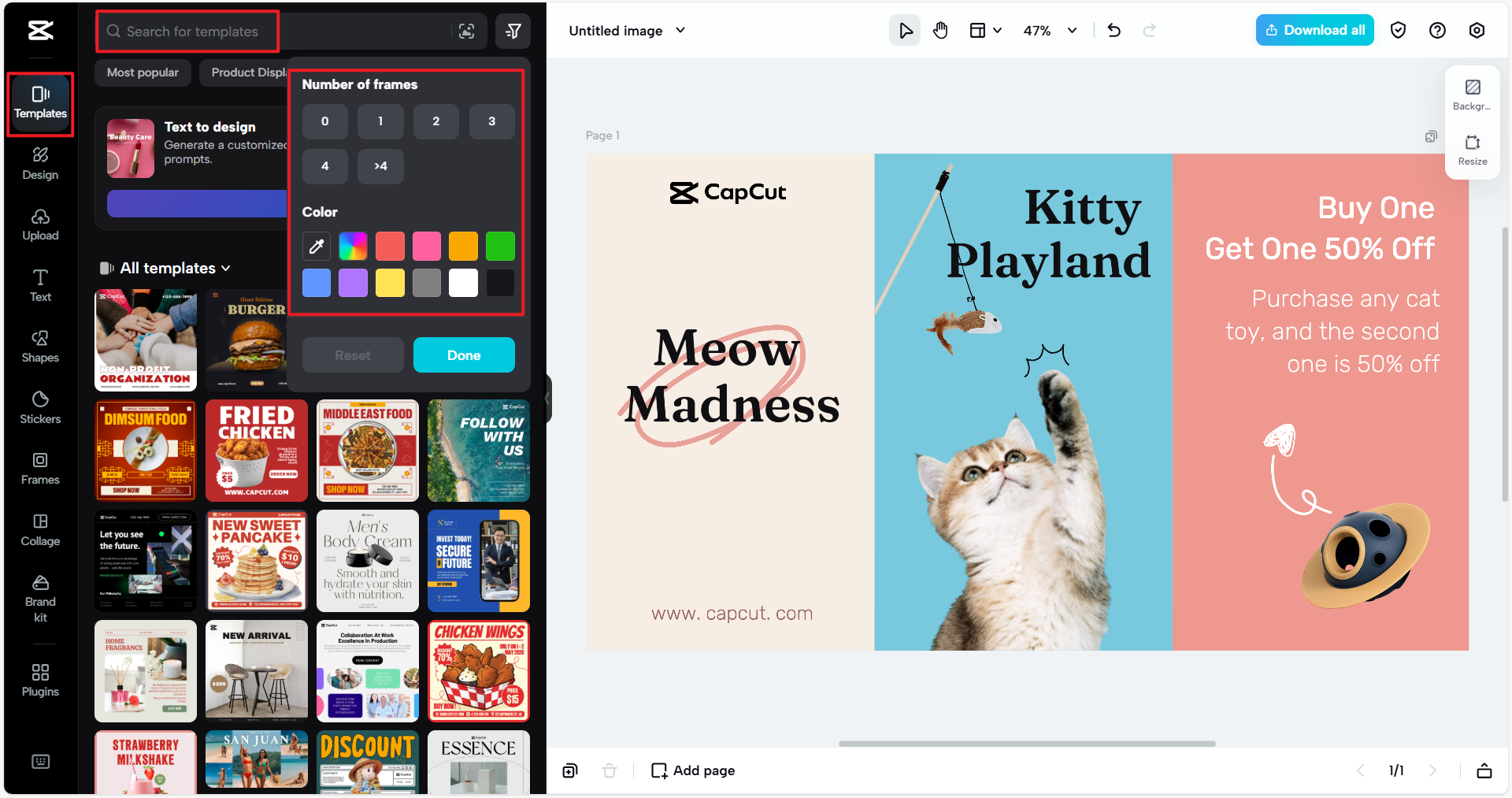Select frame count 4

pyautogui.click(x=325, y=166)
